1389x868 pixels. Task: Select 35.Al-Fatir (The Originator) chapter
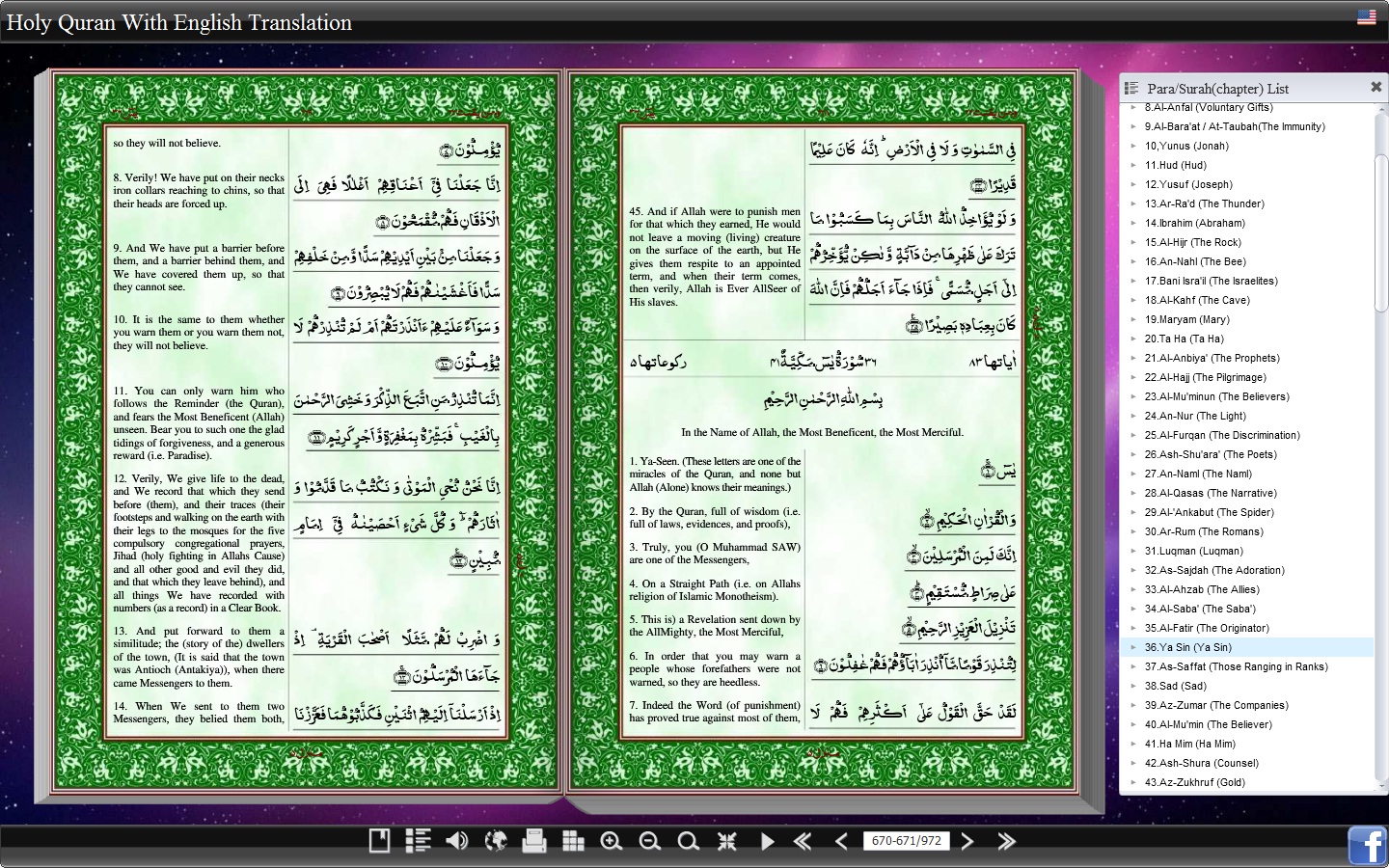click(x=1207, y=628)
